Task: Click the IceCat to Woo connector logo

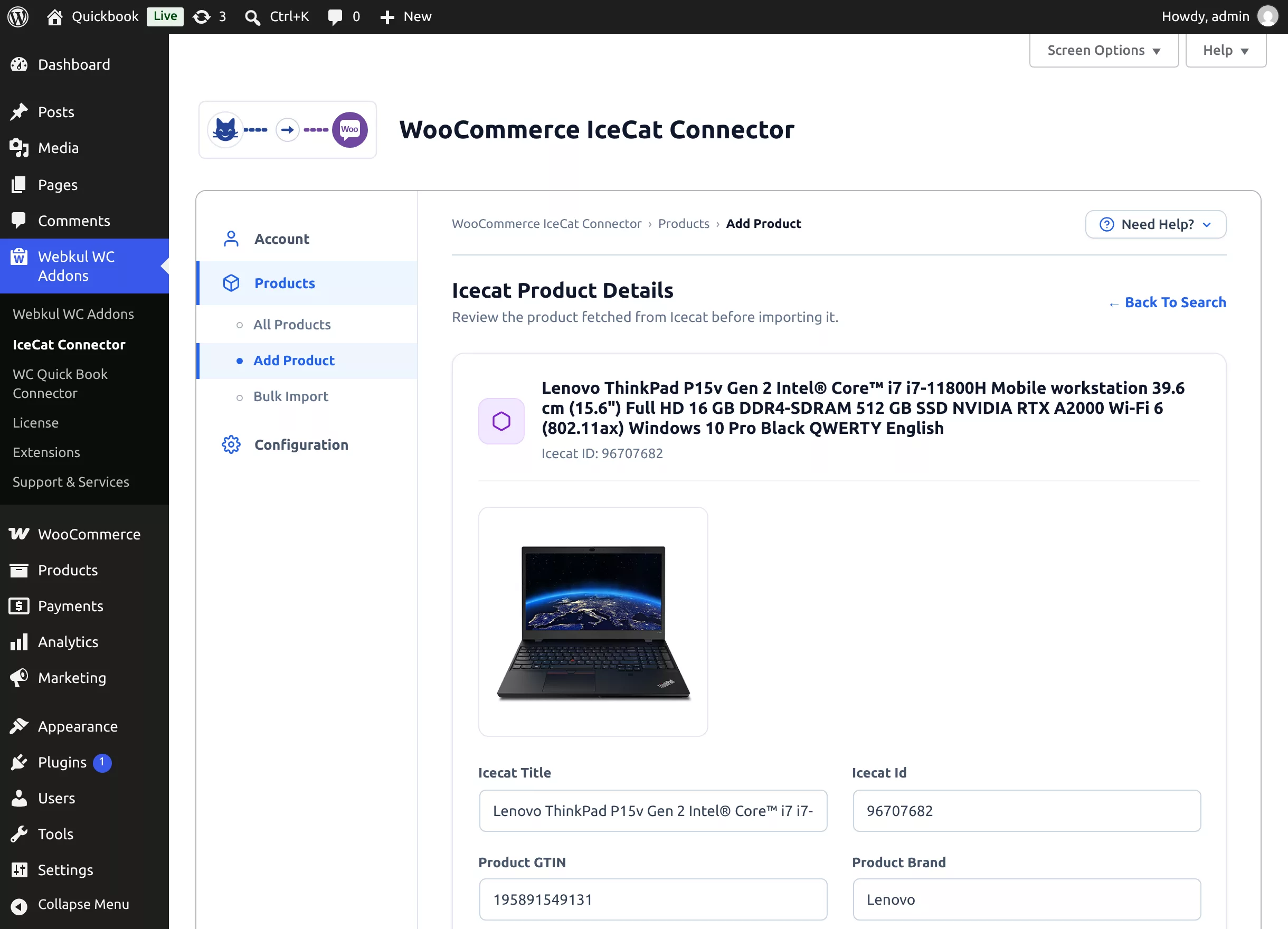Action: coord(287,130)
